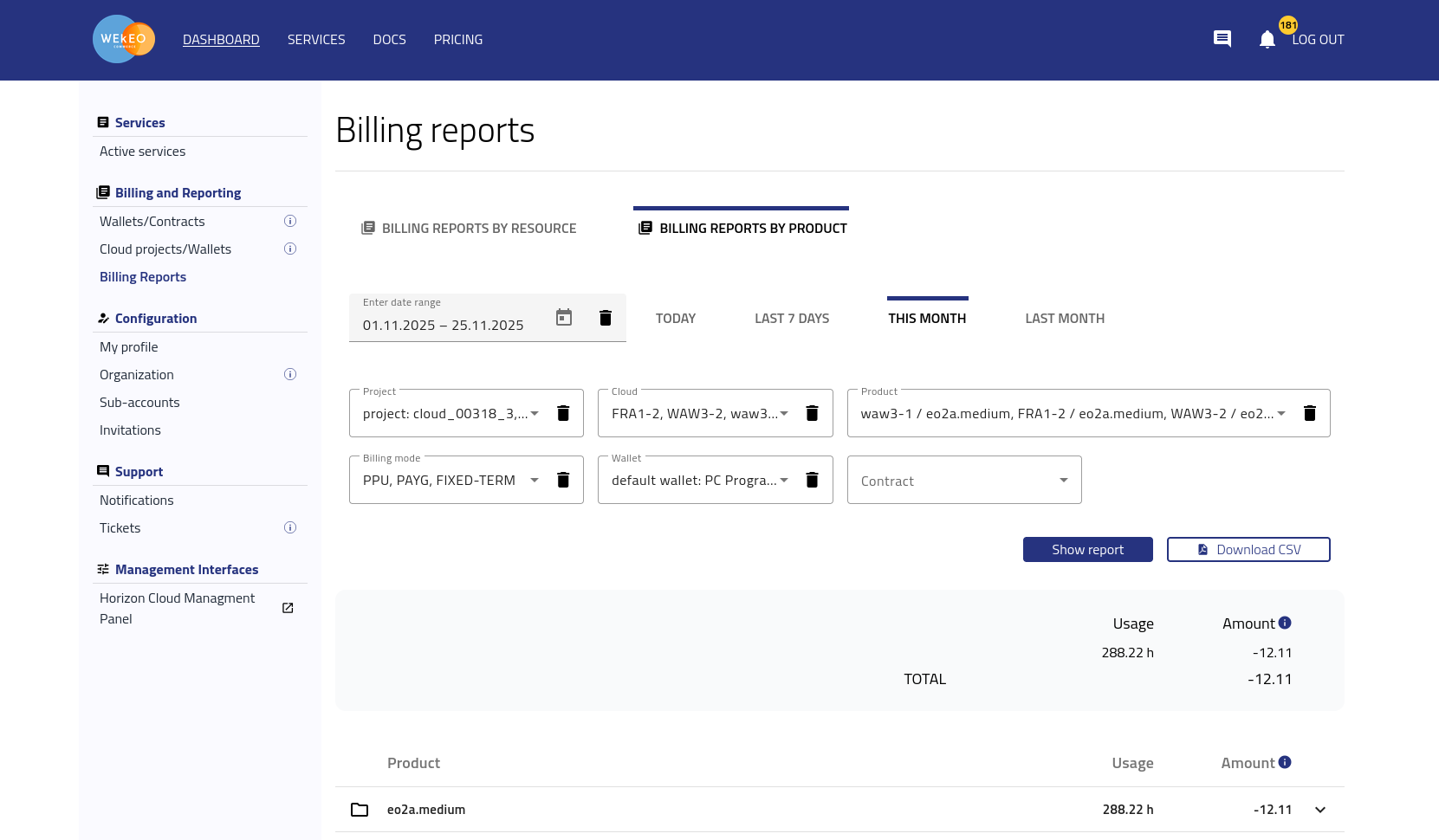Expand the eo2a.medium product row

(1319, 810)
